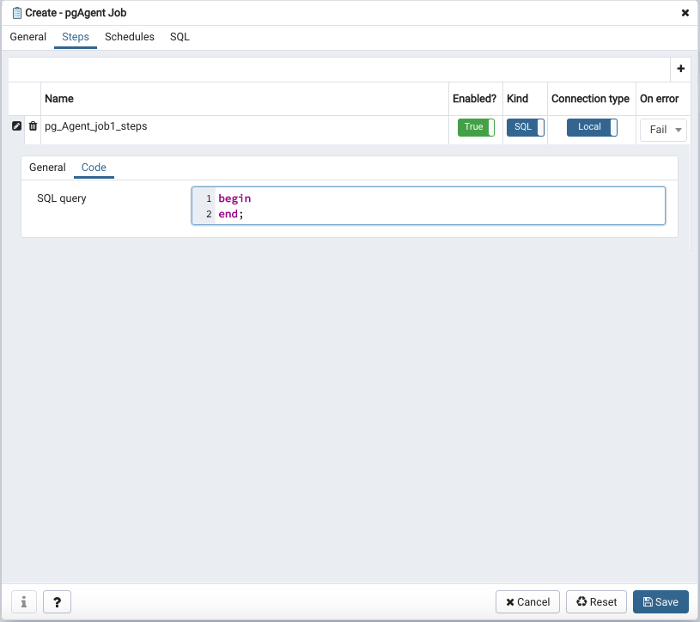Select the Steps tab

(x=75, y=37)
